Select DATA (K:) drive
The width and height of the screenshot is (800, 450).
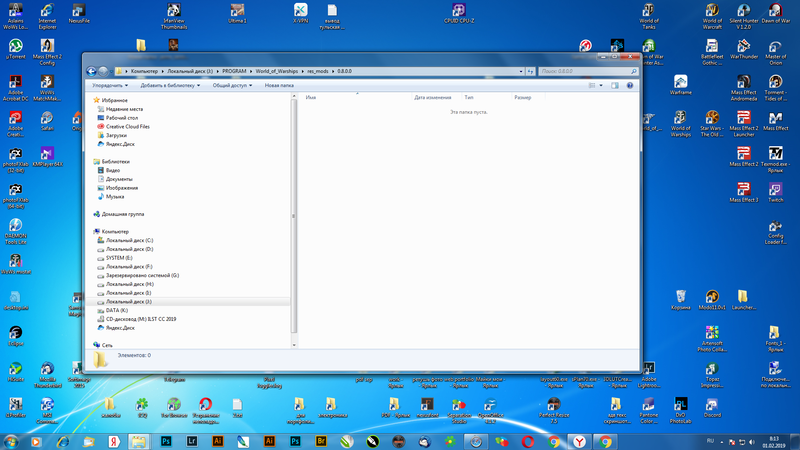pos(117,310)
